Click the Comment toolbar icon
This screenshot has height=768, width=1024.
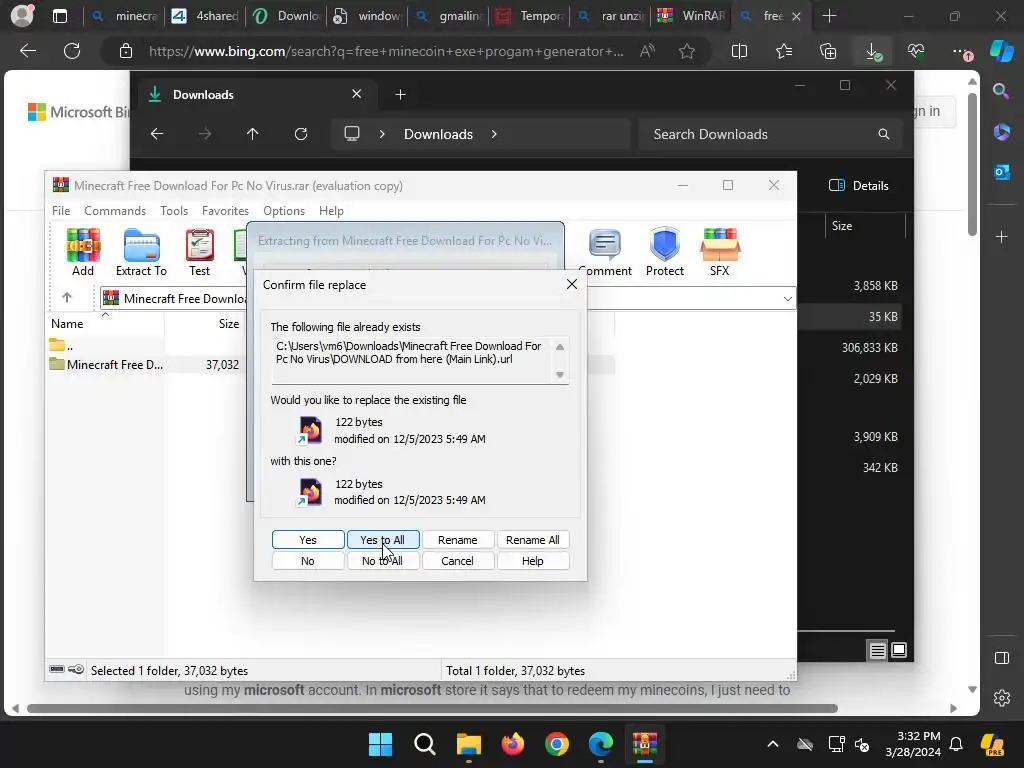pyautogui.click(x=605, y=252)
